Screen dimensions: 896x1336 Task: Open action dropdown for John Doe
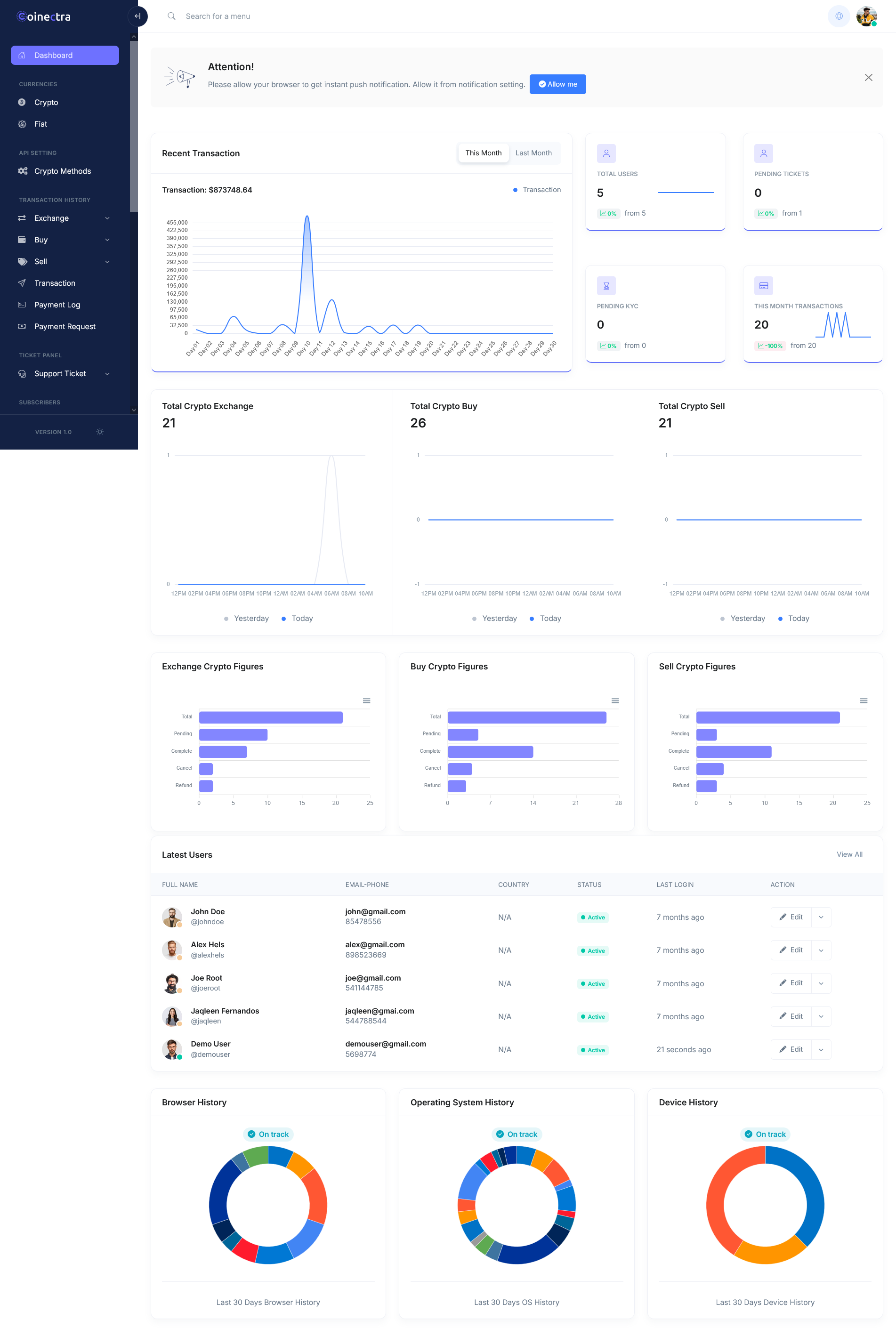tap(821, 917)
